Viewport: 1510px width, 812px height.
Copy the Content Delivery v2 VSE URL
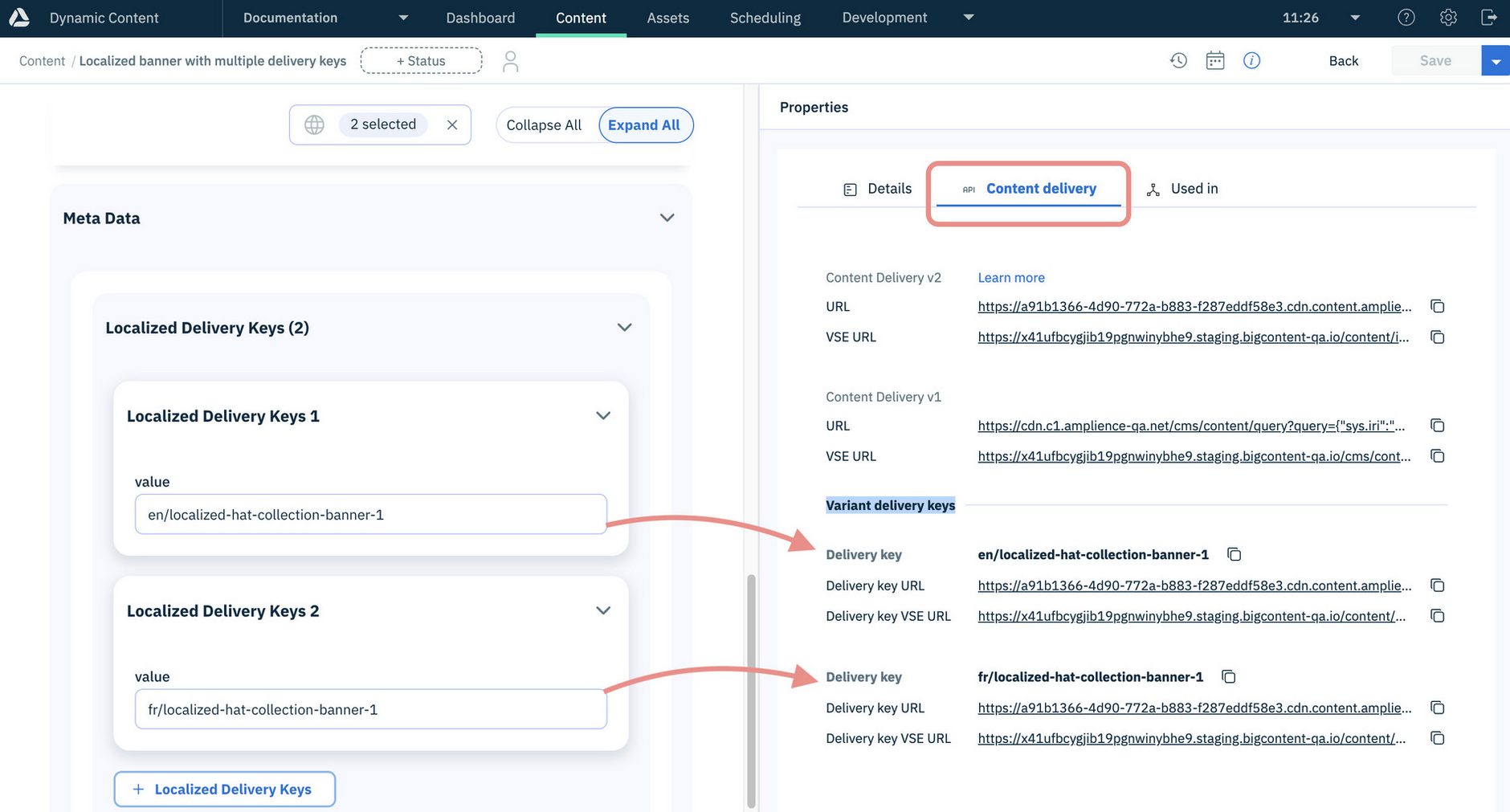[1438, 337]
